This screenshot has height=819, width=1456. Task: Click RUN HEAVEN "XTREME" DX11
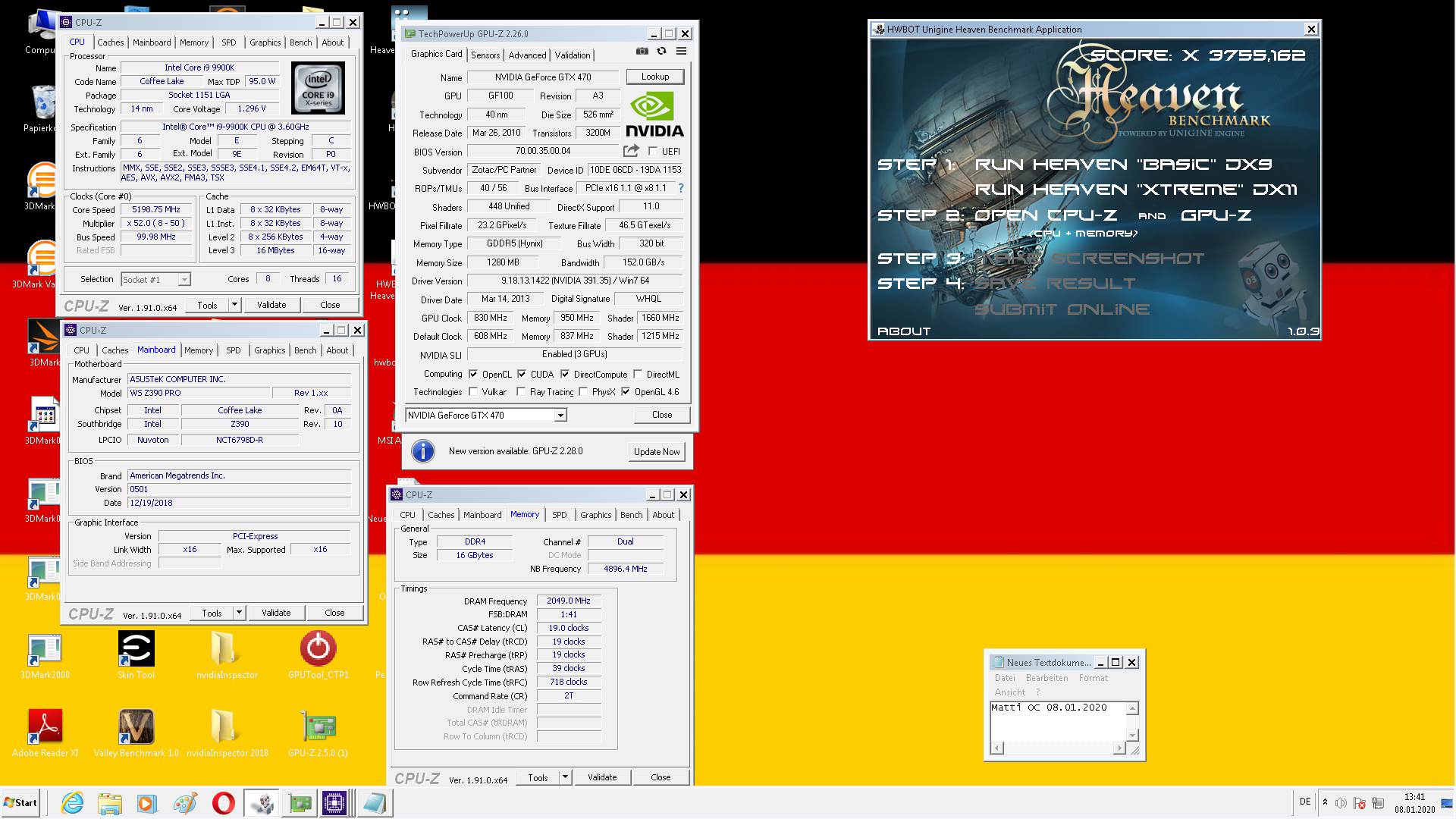coord(1135,190)
